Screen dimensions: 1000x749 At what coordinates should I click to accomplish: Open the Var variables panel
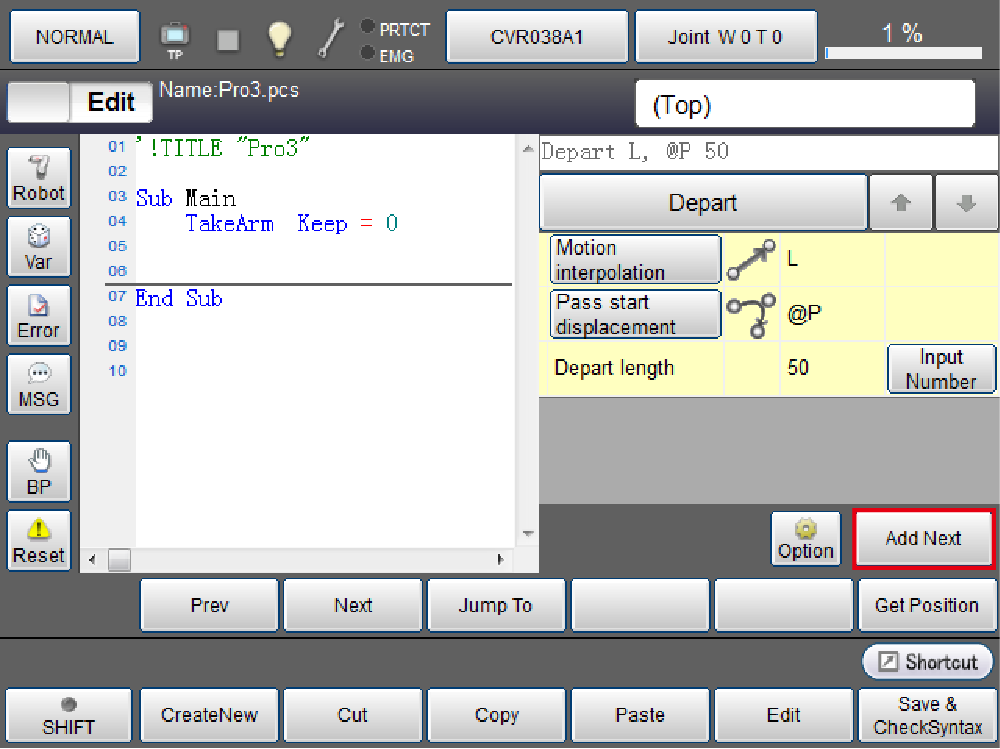(39, 247)
